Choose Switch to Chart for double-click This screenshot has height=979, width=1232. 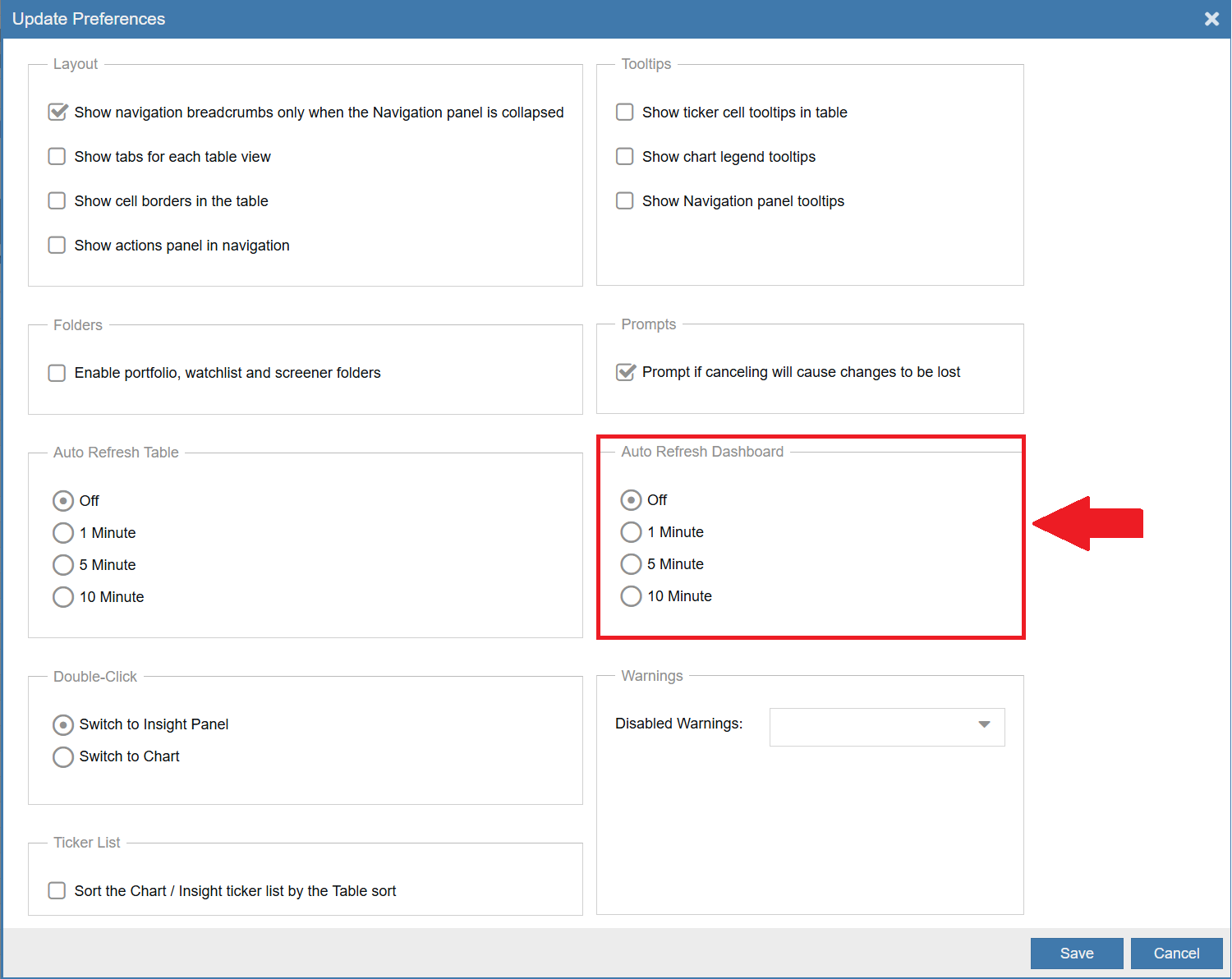coord(63,756)
